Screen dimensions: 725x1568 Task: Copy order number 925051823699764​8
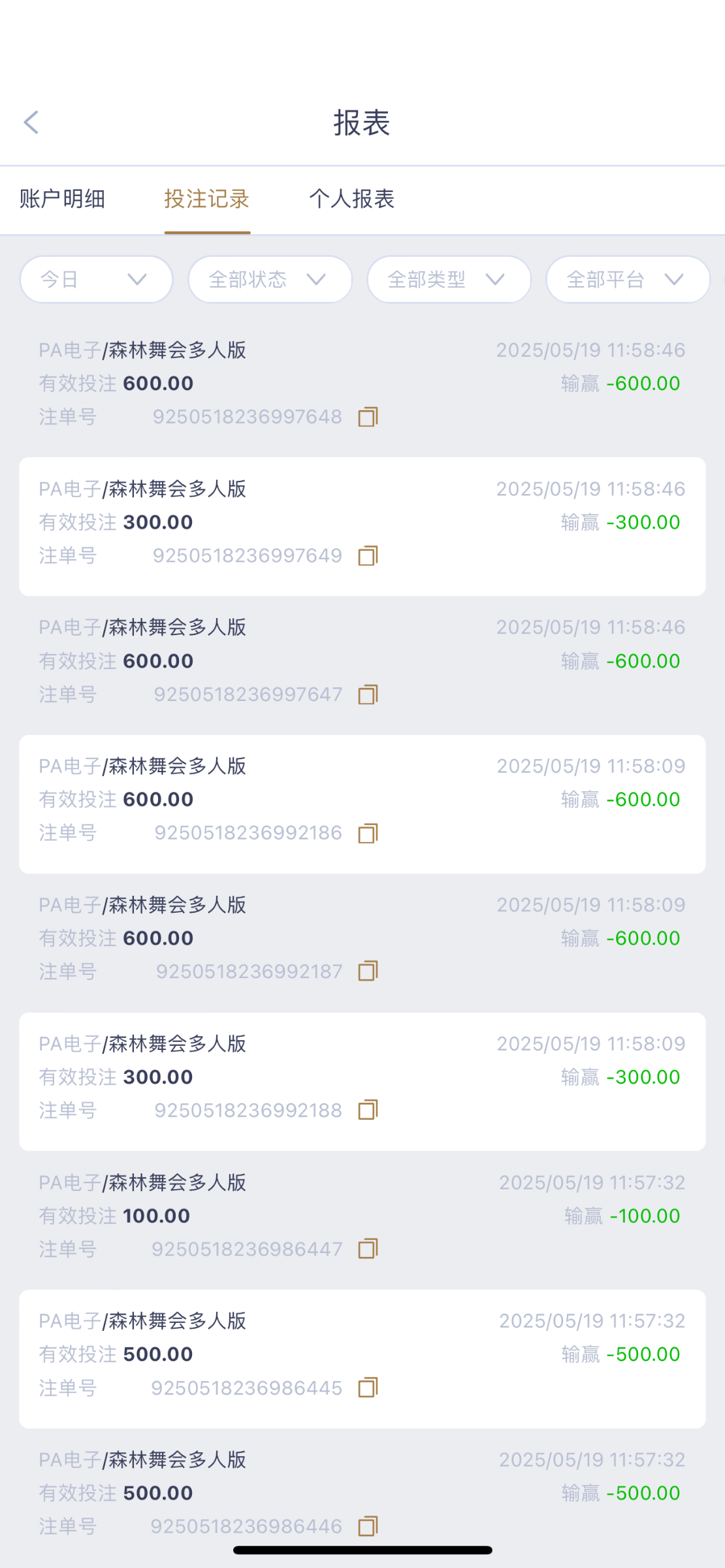point(368,417)
